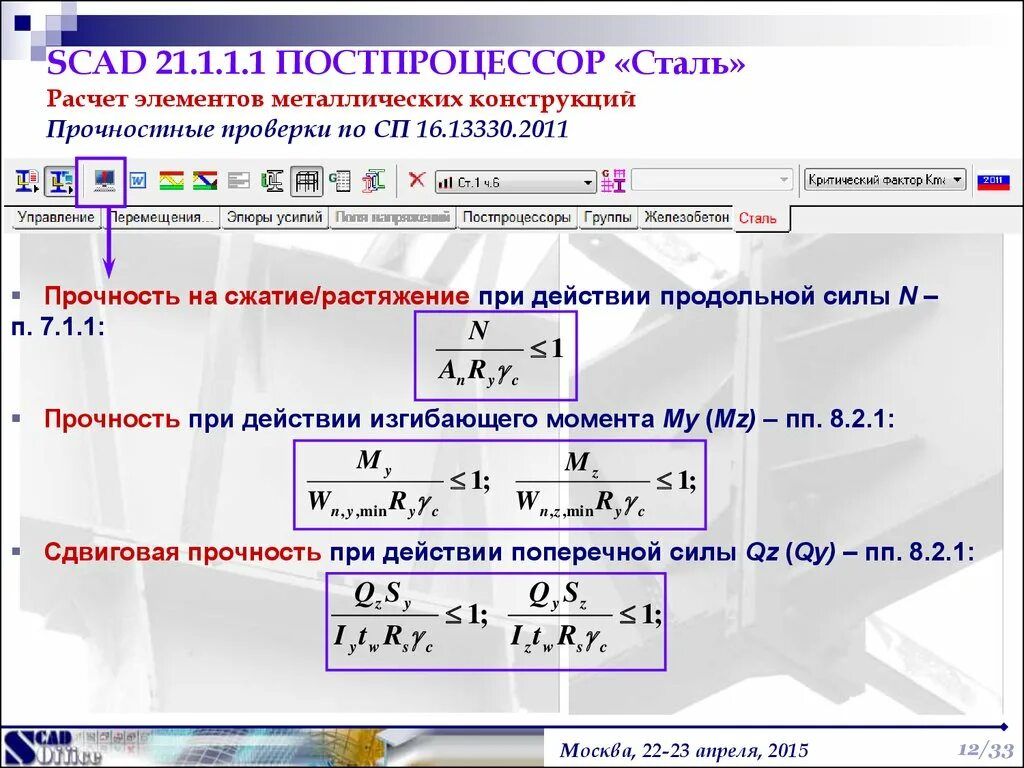Click the gray factor table icon

(x=238, y=180)
